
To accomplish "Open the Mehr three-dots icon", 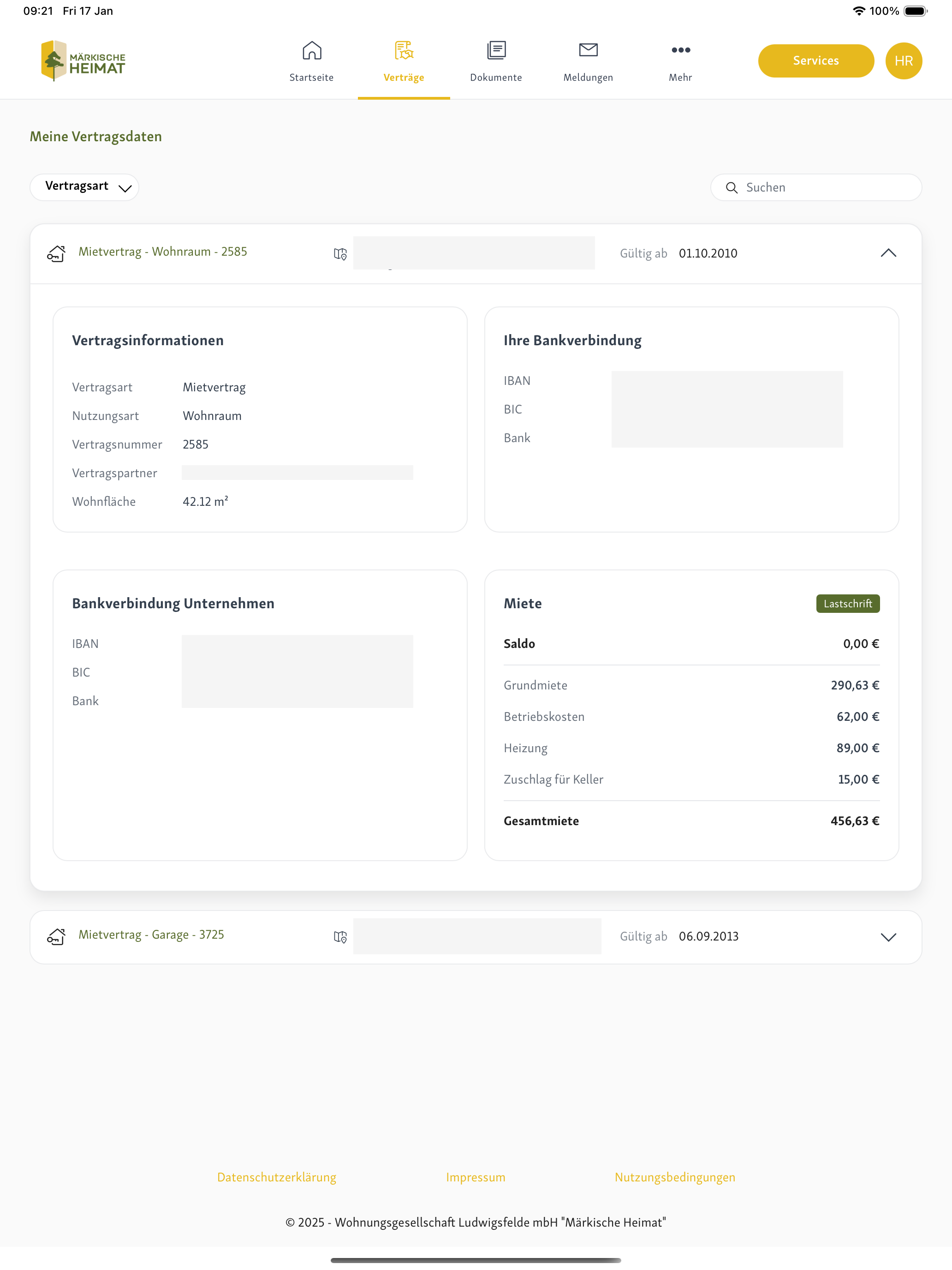I will click(681, 50).
